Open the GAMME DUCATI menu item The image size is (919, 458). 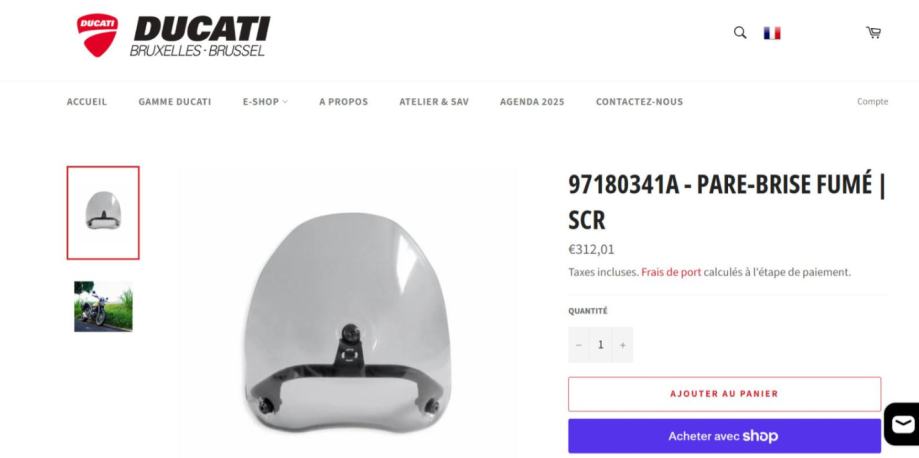[175, 101]
